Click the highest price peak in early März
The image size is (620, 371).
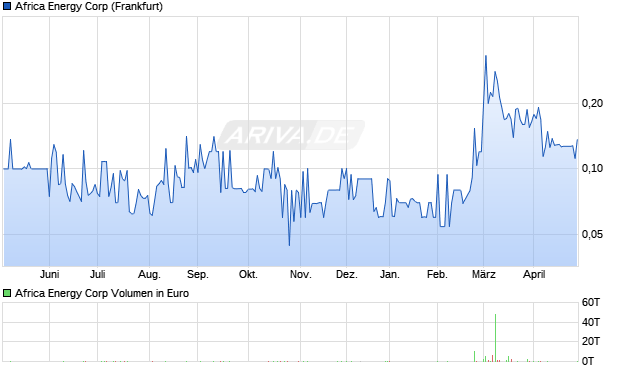point(486,56)
